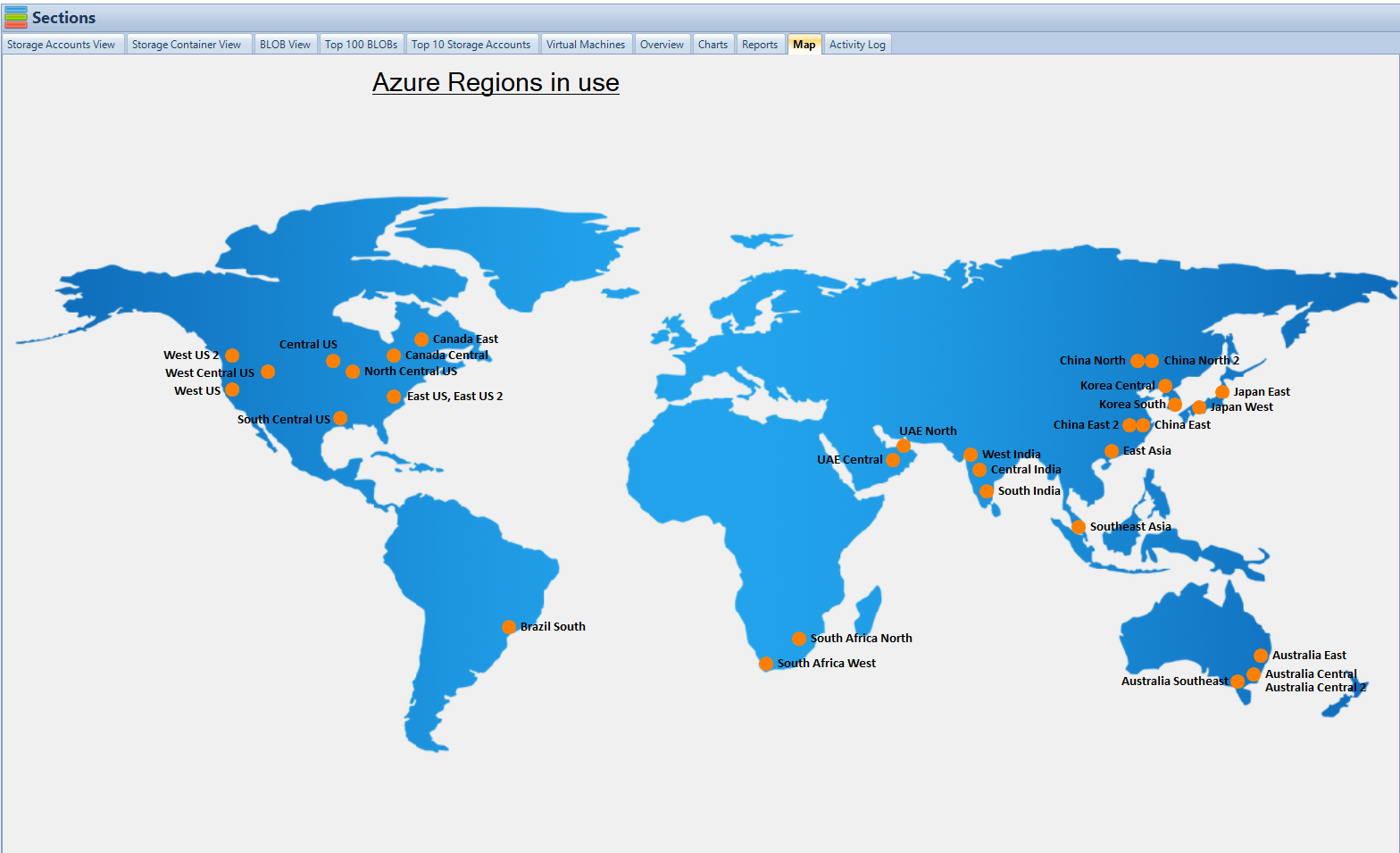Click the UAE North label text
Screen dimensions: 1400x853
[928, 431]
